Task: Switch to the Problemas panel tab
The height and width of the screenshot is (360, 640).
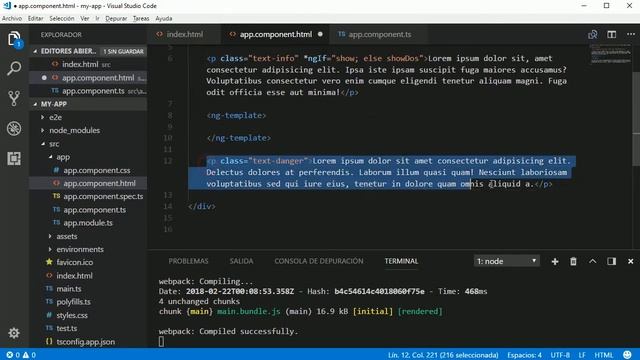Action: click(188, 261)
